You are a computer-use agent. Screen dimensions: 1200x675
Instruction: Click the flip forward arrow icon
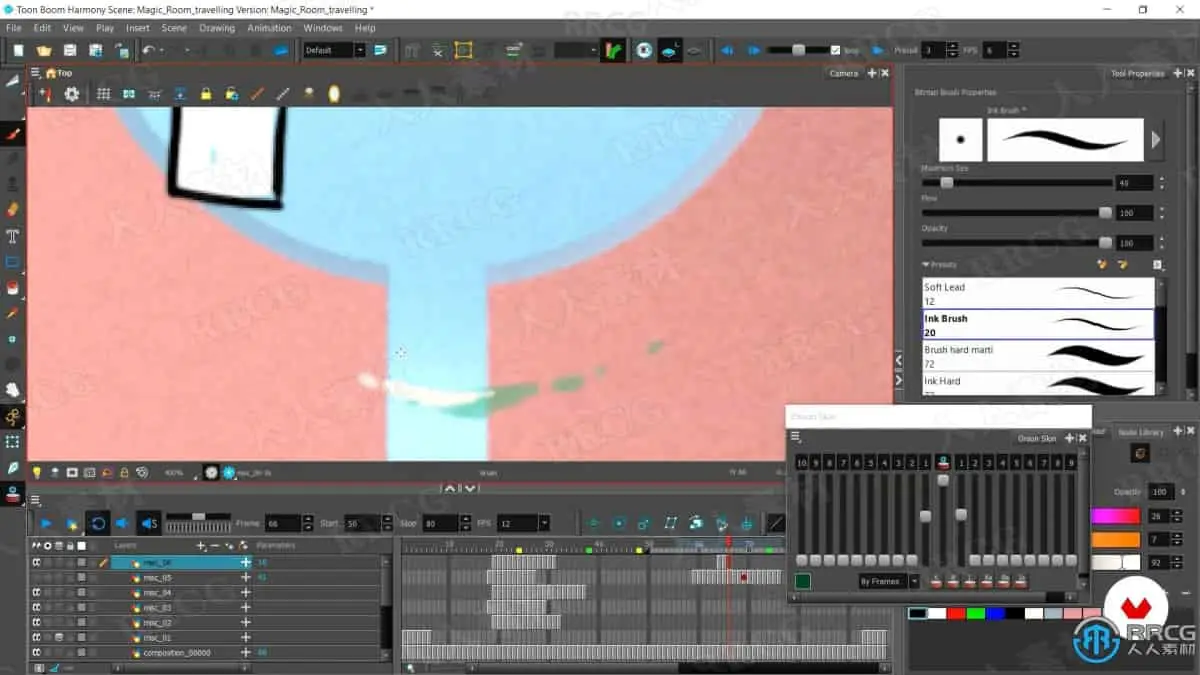[753, 50]
